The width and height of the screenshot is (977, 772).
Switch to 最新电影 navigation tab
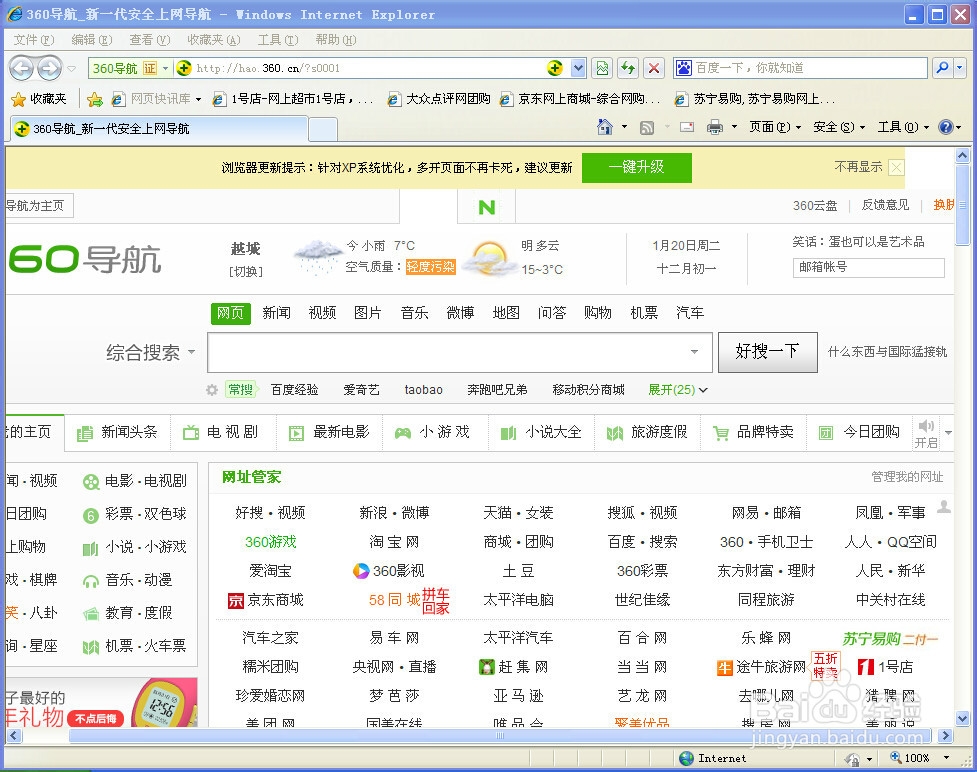(x=329, y=432)
